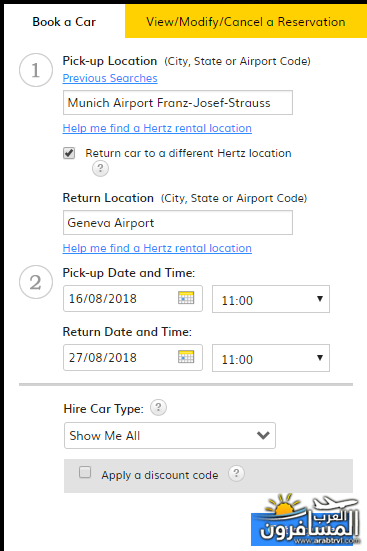Click help icon next to Hire Car Type
The height and width of the screenshot is (551, 367).
coord(159,408)
